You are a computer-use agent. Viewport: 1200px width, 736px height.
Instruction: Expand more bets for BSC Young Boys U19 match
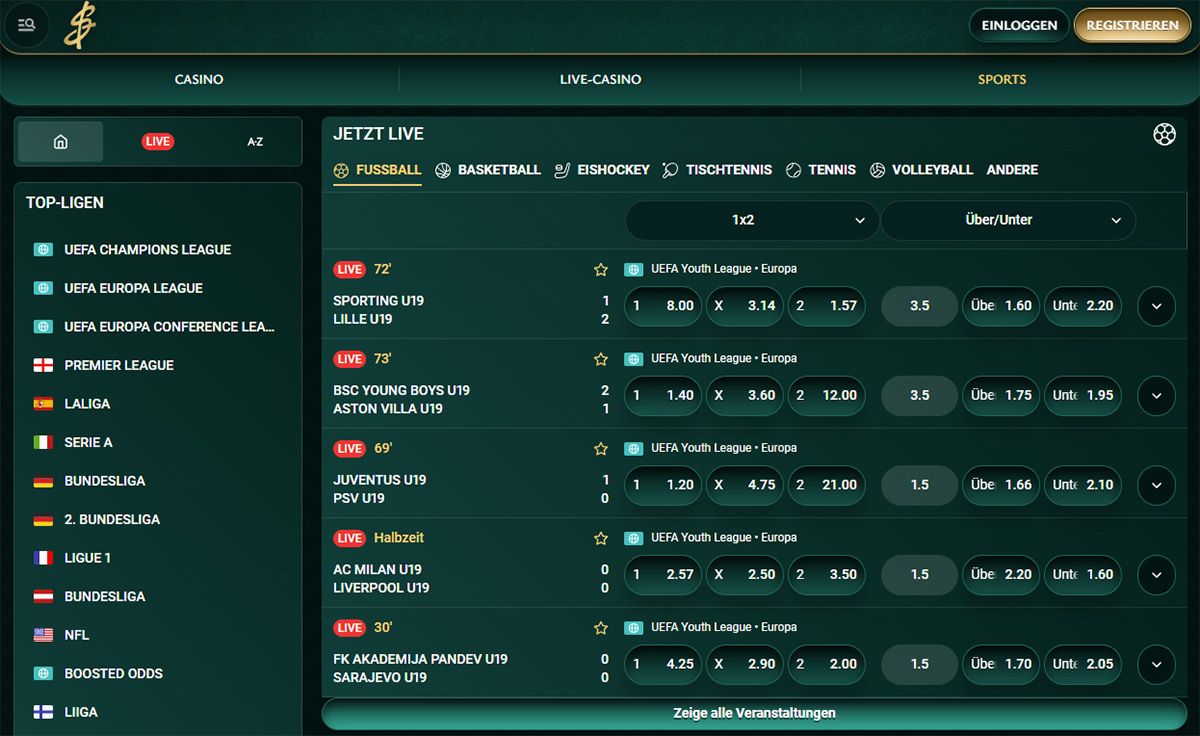tap(1156, 395)
